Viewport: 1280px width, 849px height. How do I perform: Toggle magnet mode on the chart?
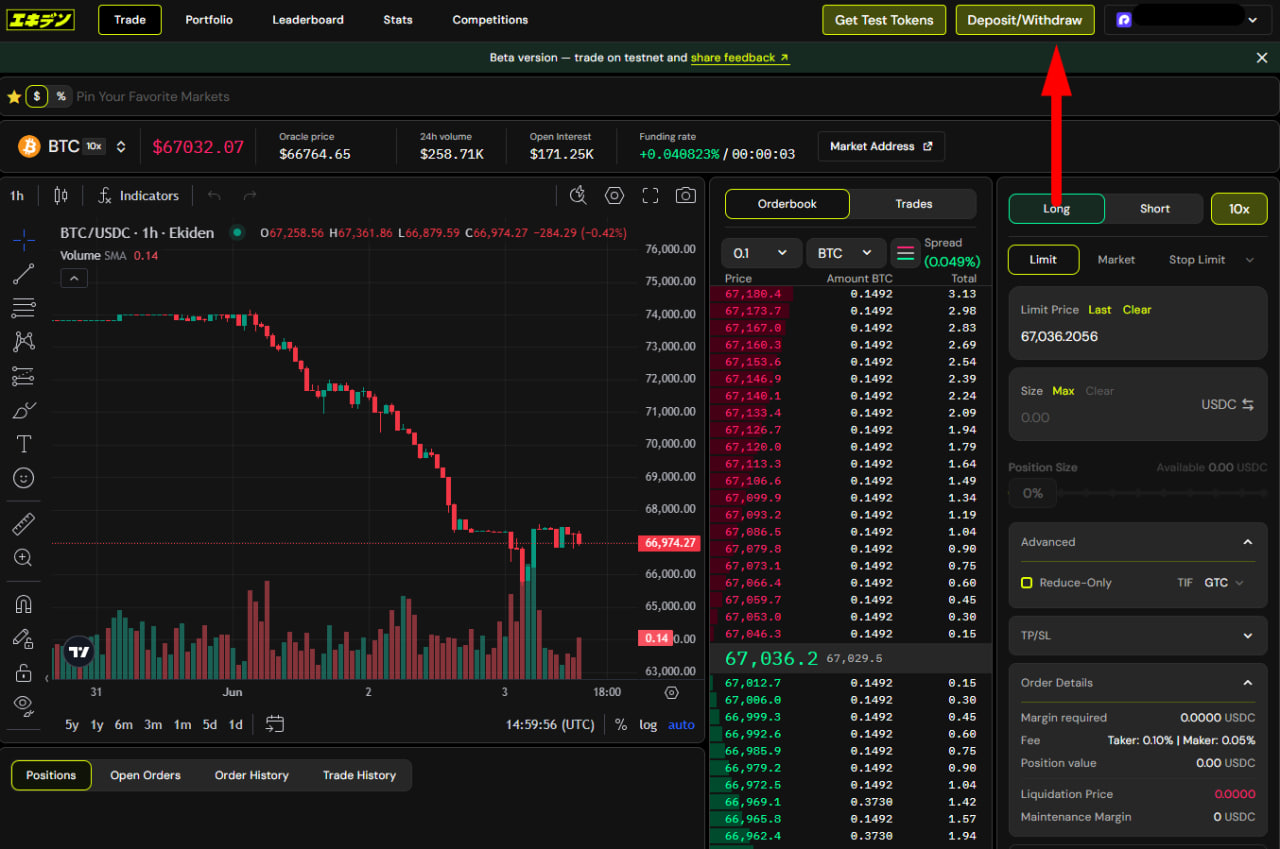point(24,604)
